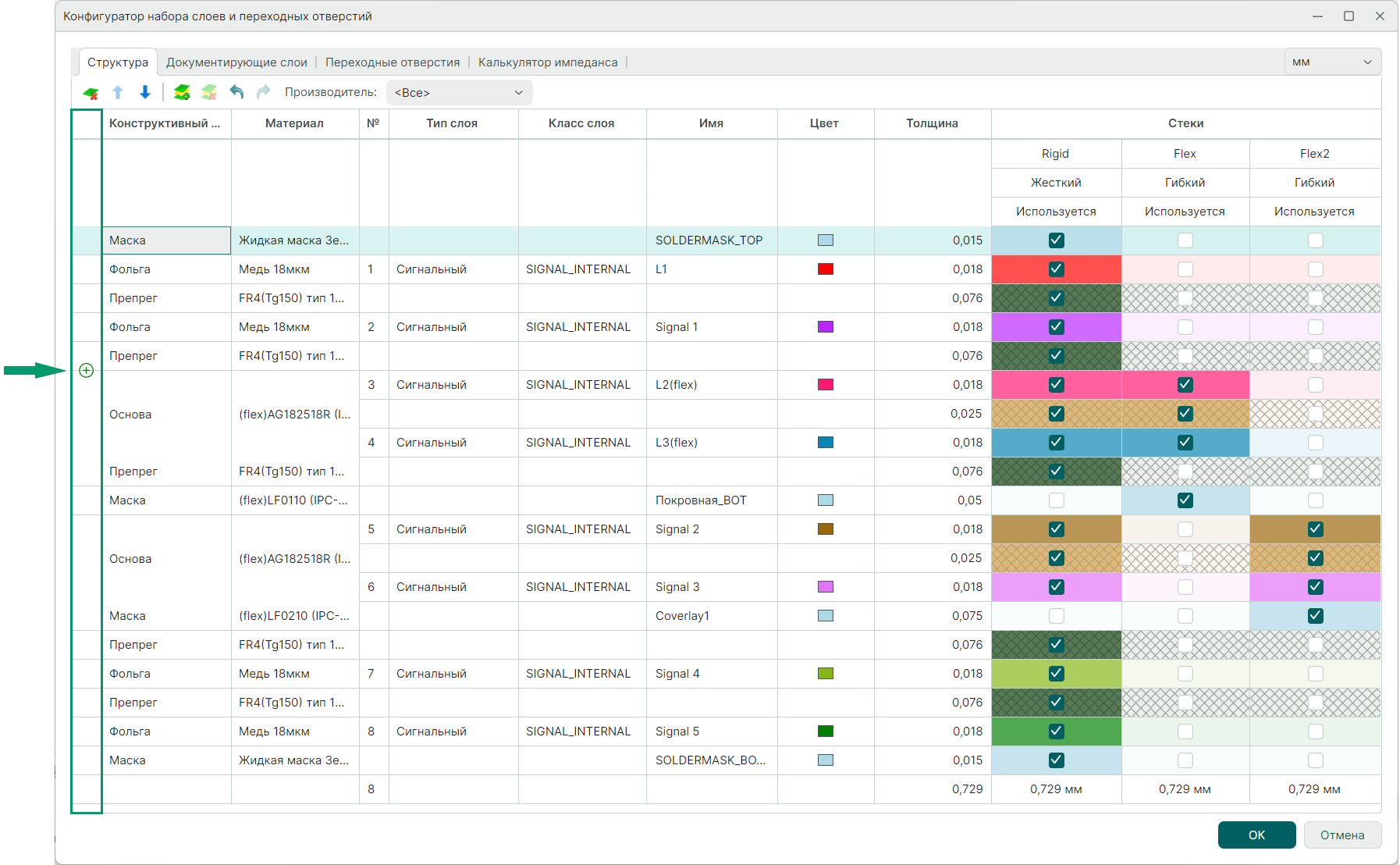Uncheck Flex2 checkbox for Coverlay1
The width and height of the screenshot is (1400, 865).
tap(1315, 616)
